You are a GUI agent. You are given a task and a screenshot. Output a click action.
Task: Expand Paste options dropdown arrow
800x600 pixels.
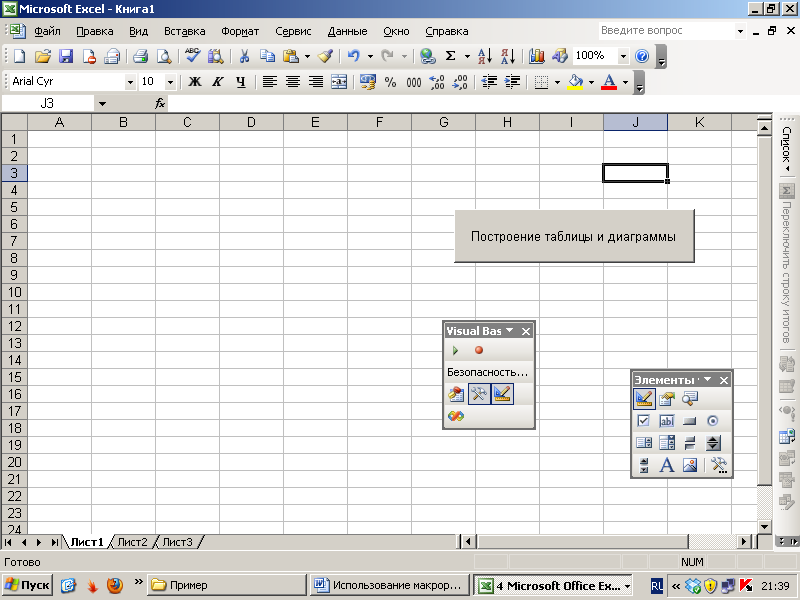[x=307, y=56]
